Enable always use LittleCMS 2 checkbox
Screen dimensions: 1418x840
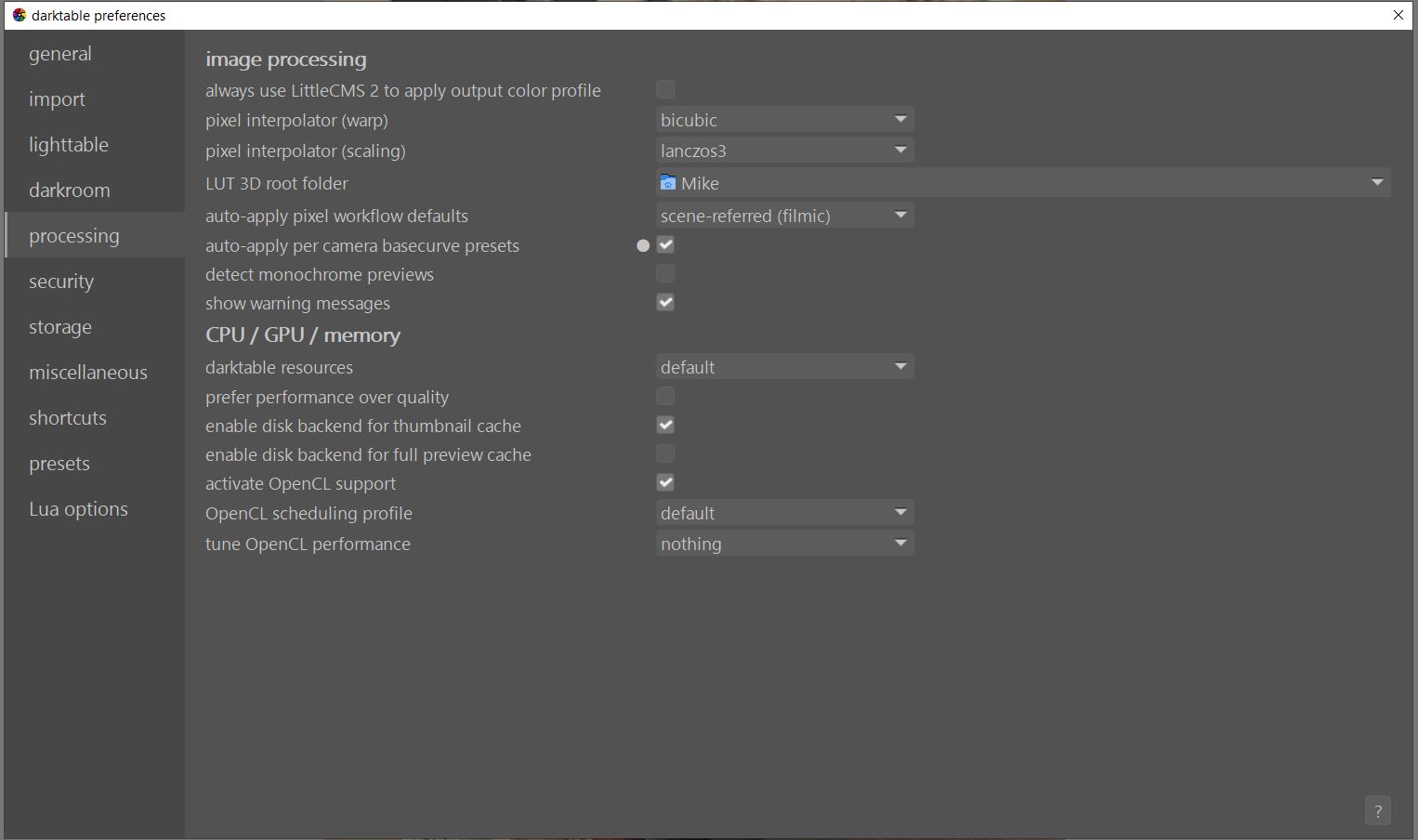(x=665, y=90)
